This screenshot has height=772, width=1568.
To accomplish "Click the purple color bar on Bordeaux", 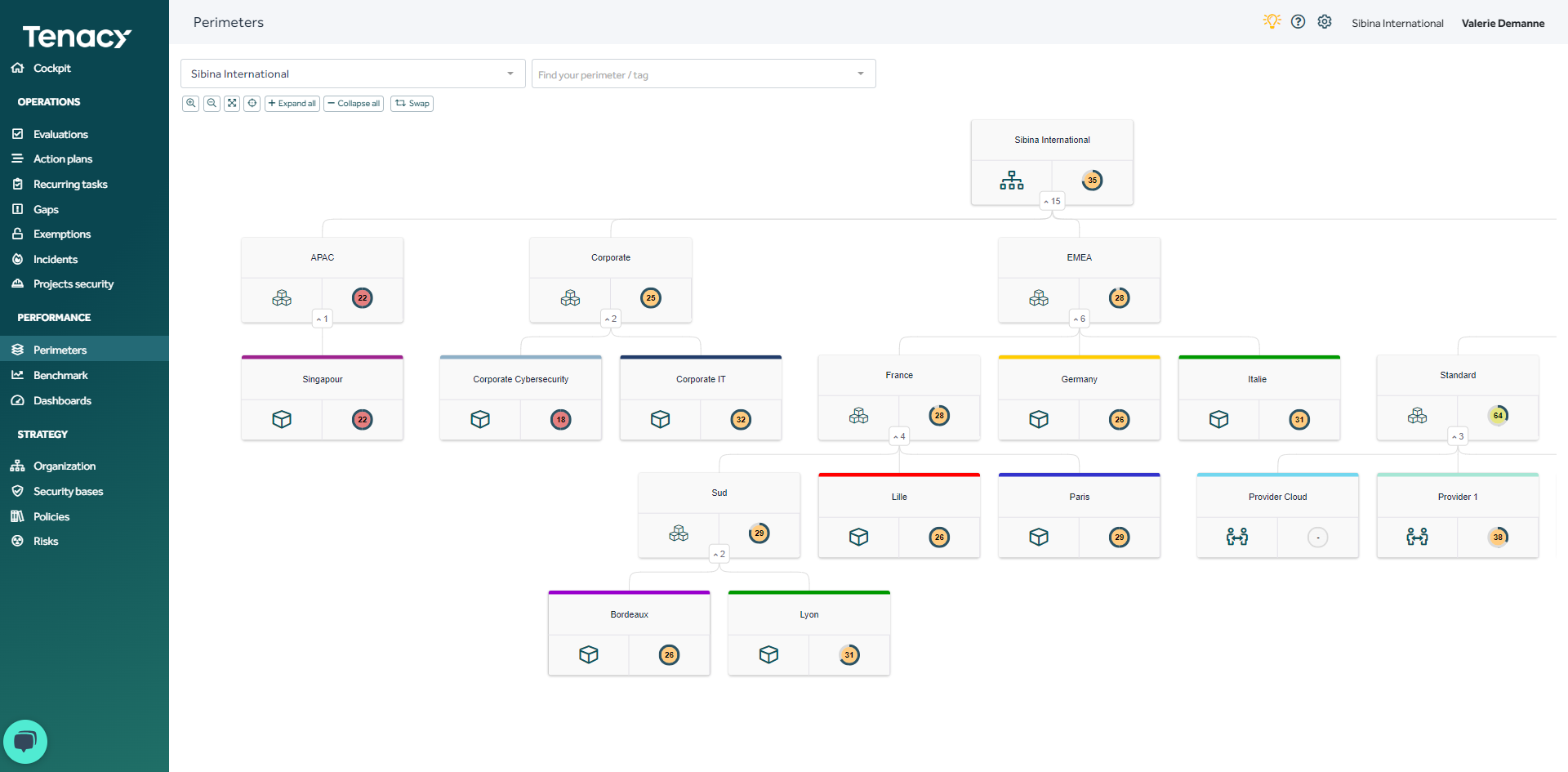I will (x=629, y=592).
